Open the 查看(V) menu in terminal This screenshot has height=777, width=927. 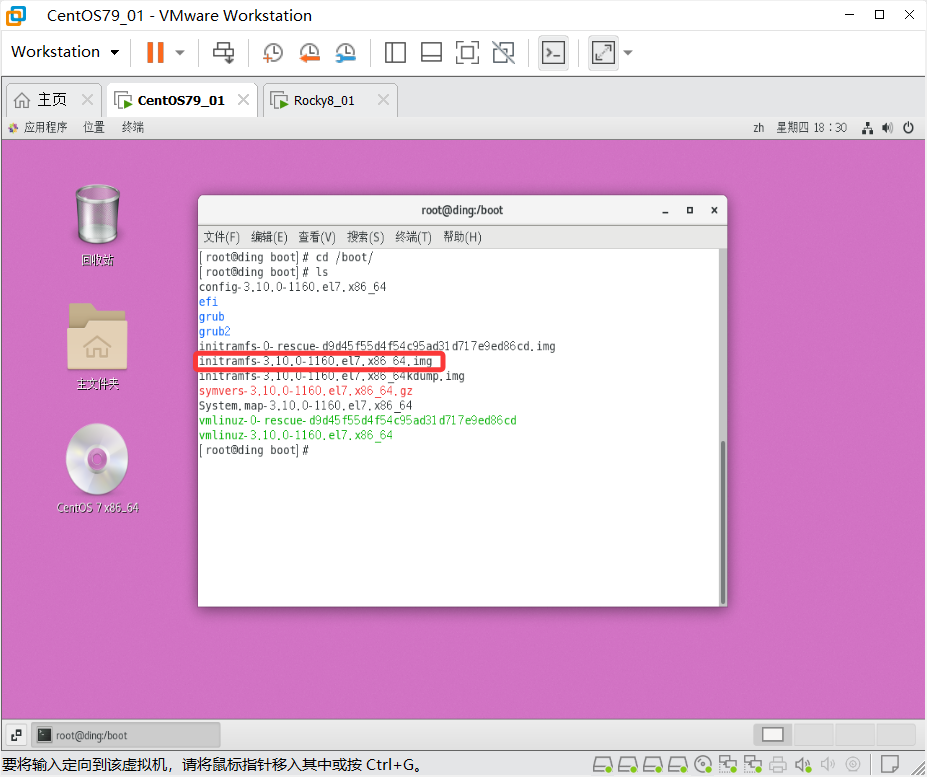tap(316, 237)
